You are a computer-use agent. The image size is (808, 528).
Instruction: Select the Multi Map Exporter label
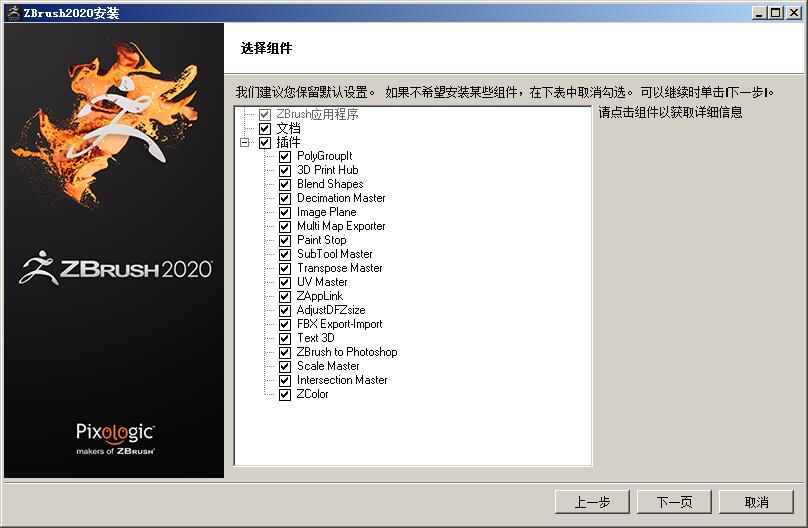[341, 226]
